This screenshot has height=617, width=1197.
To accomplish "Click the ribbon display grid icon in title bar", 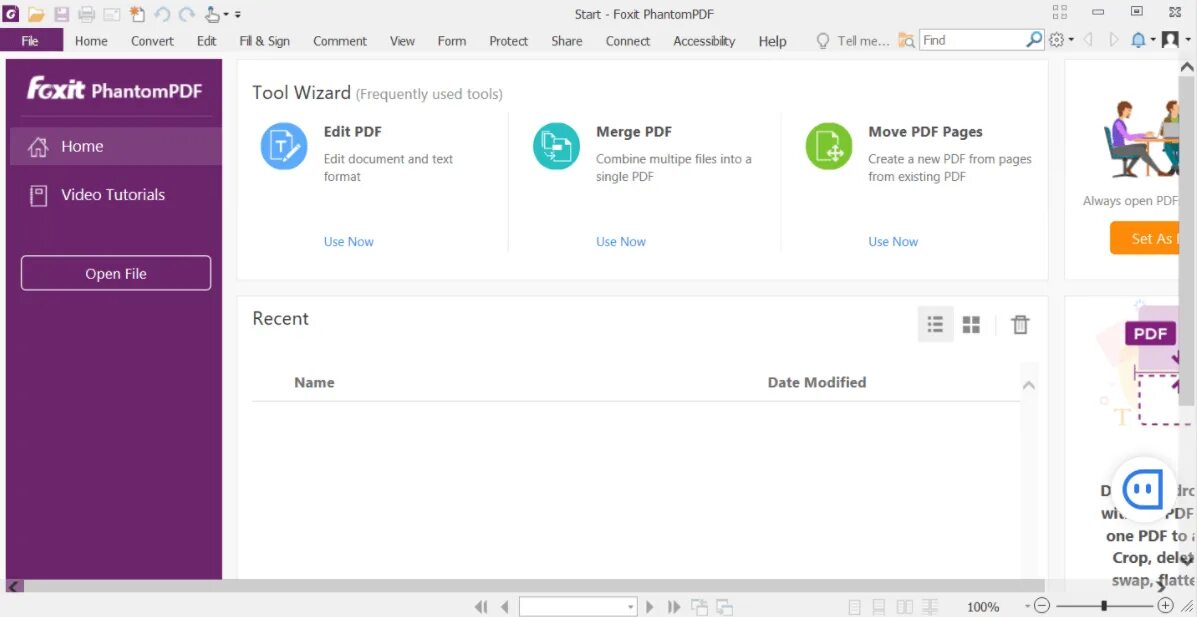I will tap(1060, 11).
